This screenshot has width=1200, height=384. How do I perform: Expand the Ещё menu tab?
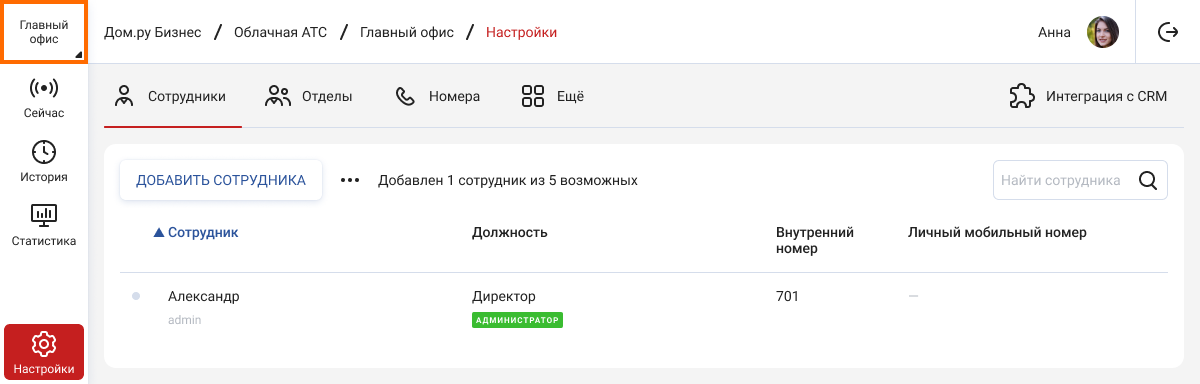point(552,96)
